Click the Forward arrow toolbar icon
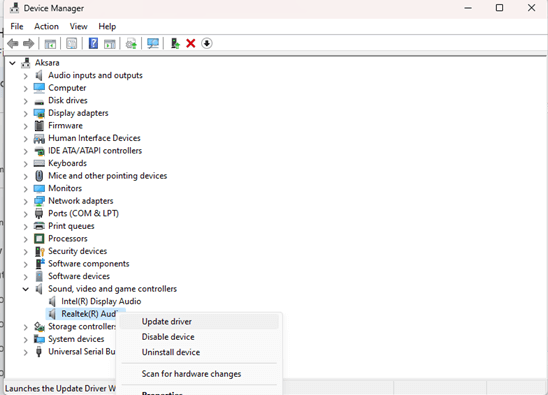The height and width of the screenshot is (395, 548). 29,44
